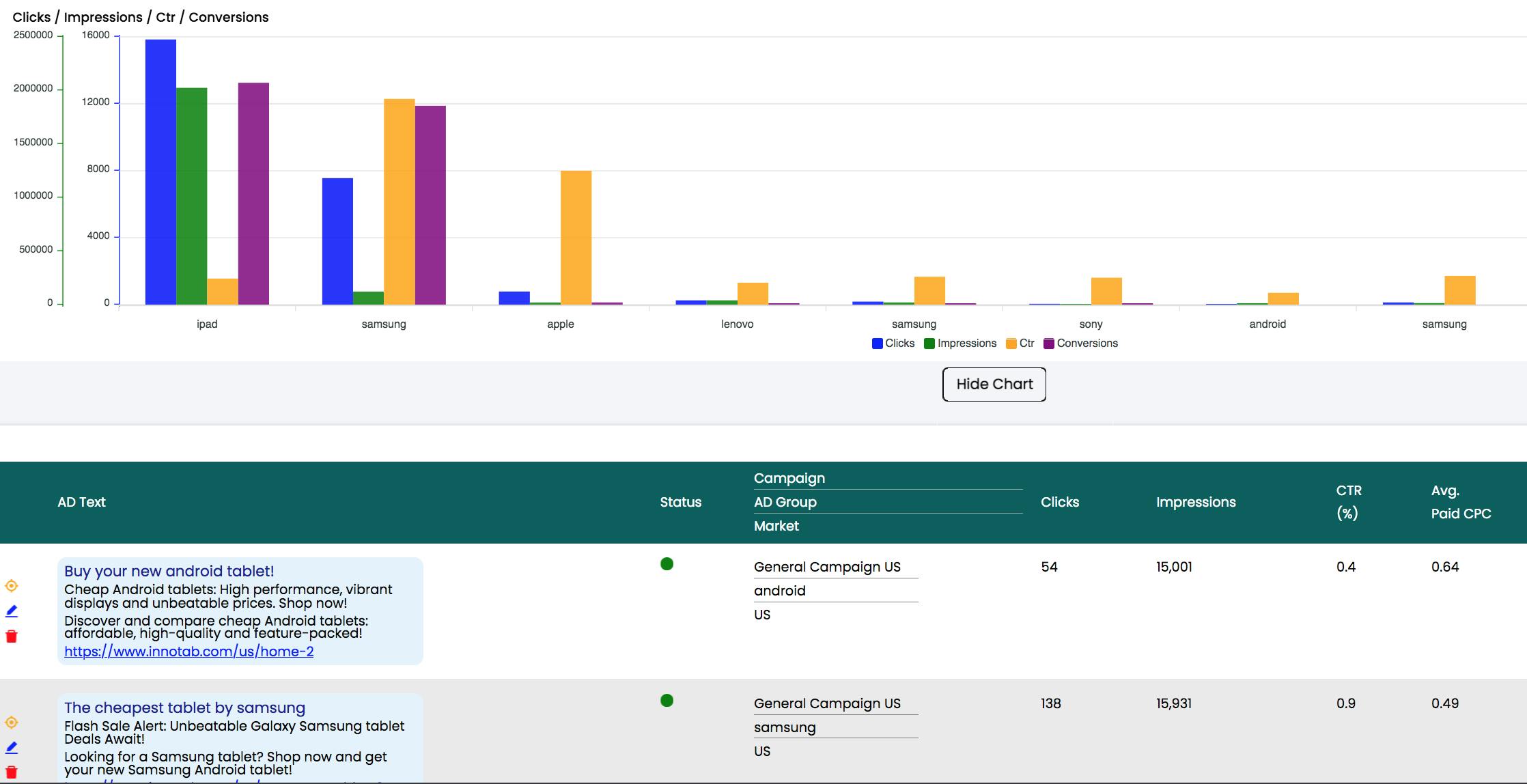
Task: Click green status dot of samsung ad
Action: pos(667,701)
